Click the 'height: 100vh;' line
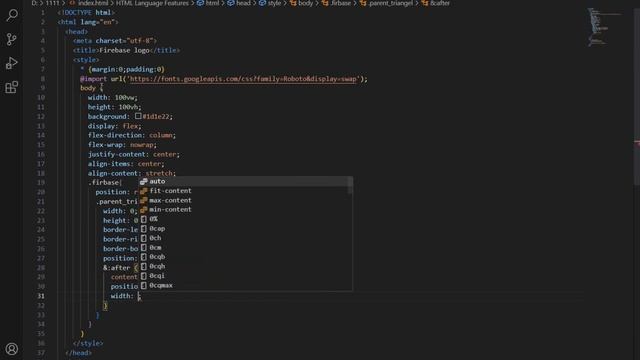 (114, 107)
